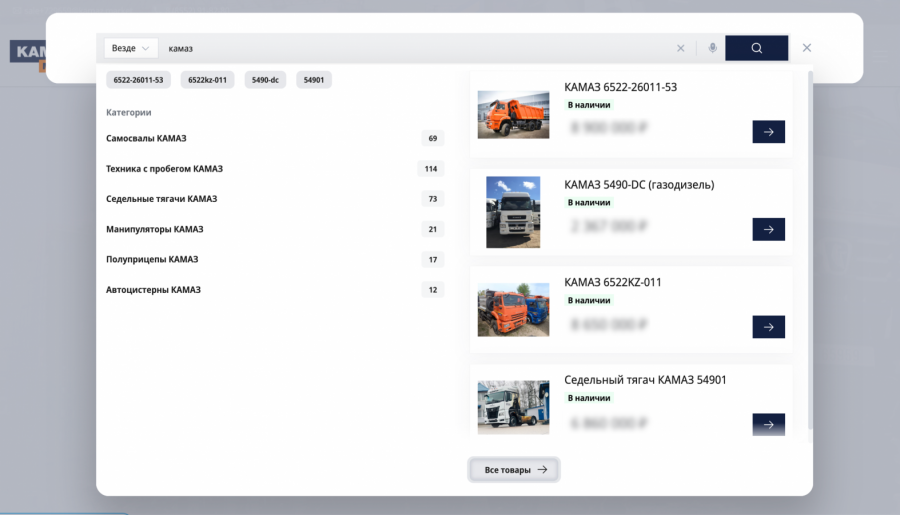
Task: Expand the Везде search scope dropdown
Action: coord(131,48)
